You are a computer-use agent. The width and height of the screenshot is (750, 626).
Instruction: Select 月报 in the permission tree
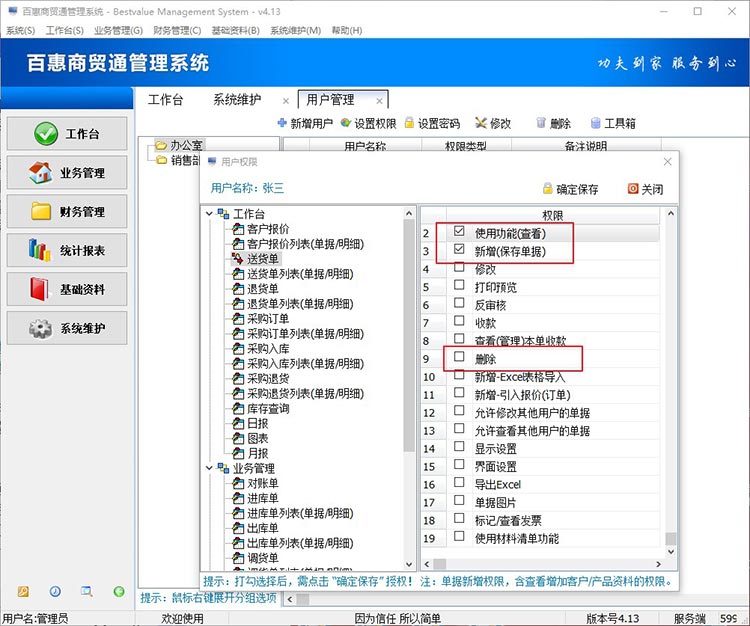257,453
